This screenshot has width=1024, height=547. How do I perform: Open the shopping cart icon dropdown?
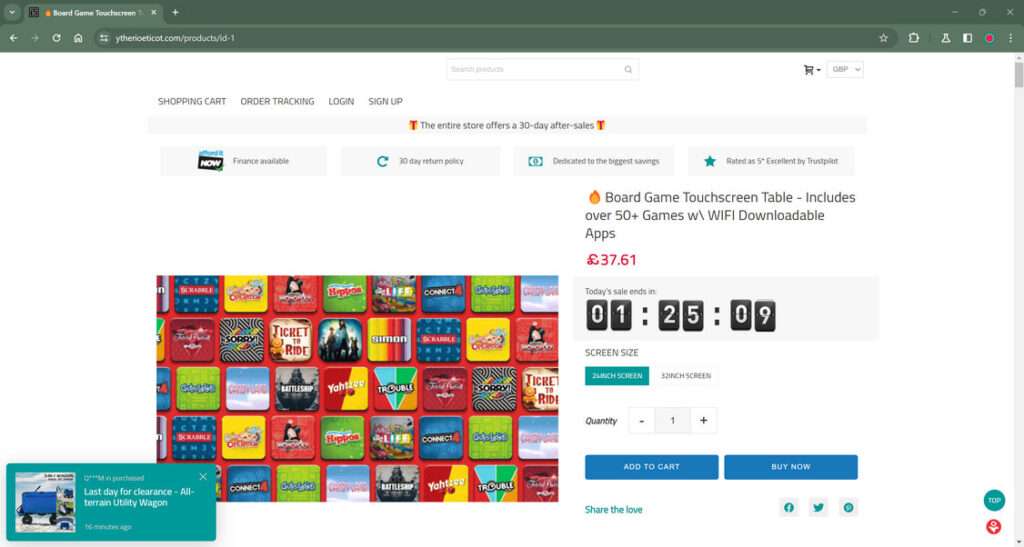coord(812,70)
